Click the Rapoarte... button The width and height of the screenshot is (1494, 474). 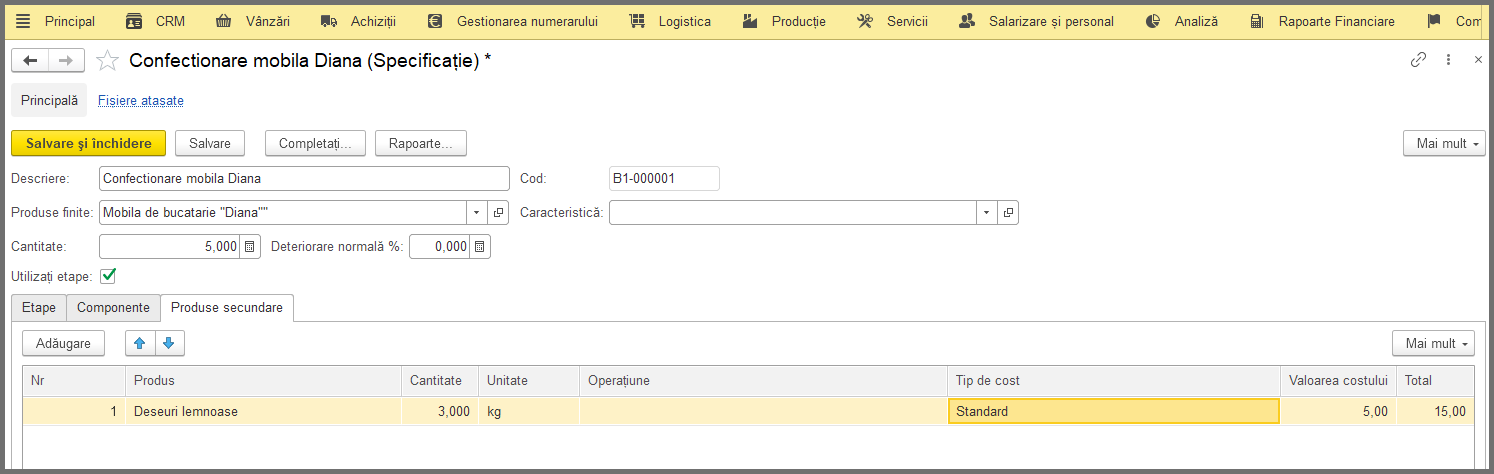421,144
